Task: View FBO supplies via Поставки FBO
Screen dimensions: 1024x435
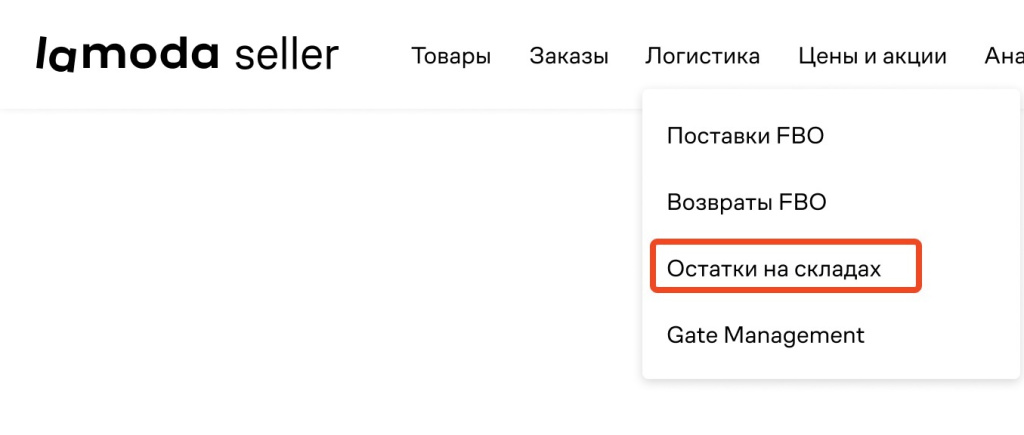Action: click(745, 136)
